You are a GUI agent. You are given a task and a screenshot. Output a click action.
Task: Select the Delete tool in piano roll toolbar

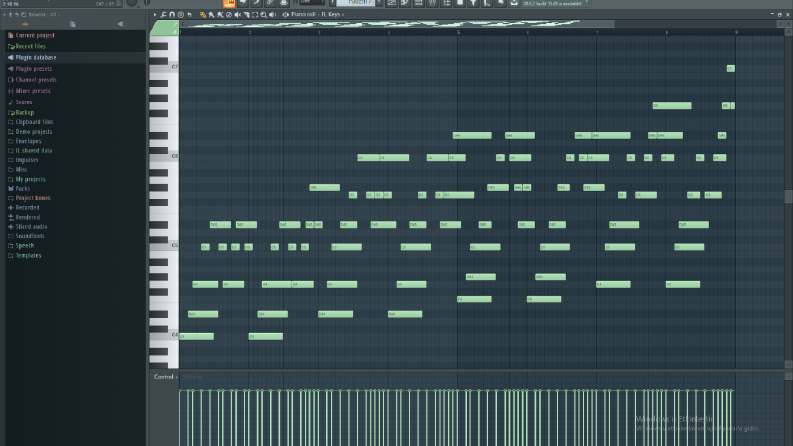coord(229,15)
